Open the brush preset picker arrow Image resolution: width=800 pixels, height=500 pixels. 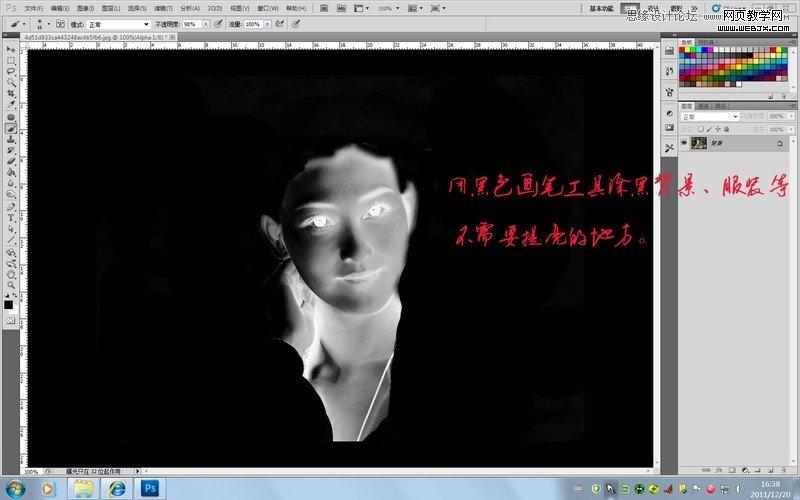point(48,24)
